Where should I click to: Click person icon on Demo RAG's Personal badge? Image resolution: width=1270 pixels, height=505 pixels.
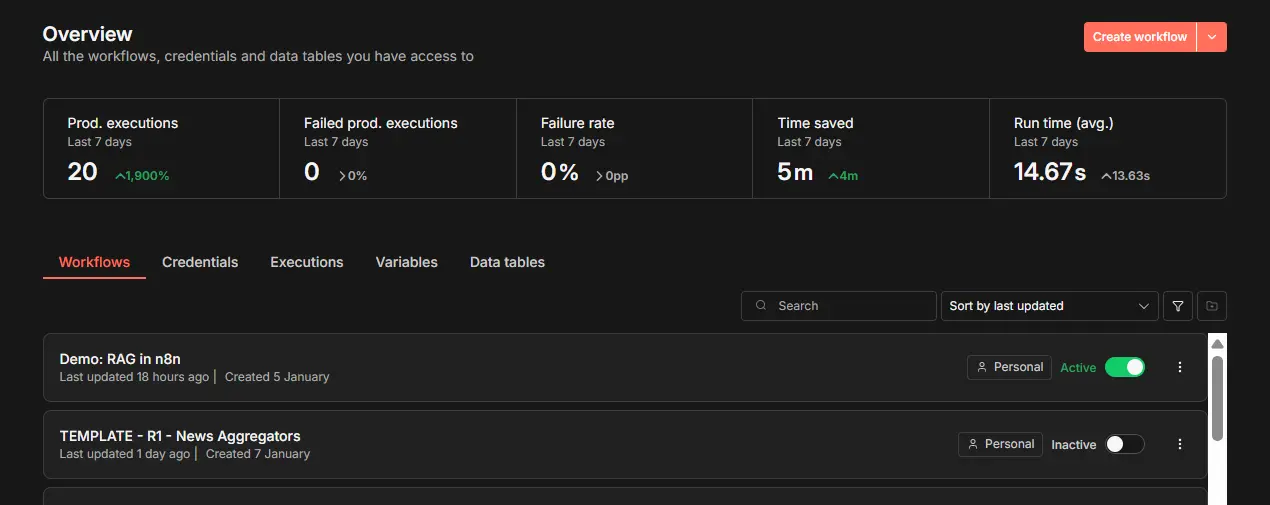tap(982, 367)
